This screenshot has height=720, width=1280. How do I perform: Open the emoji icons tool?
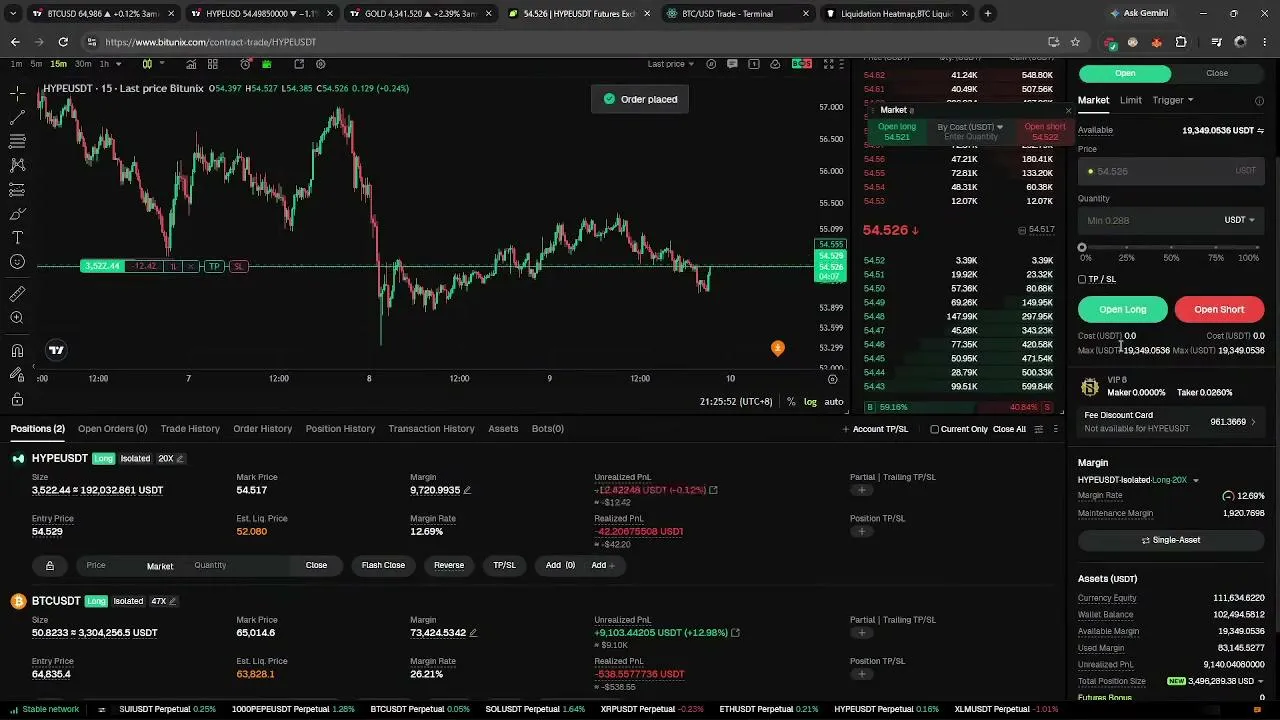17,262
